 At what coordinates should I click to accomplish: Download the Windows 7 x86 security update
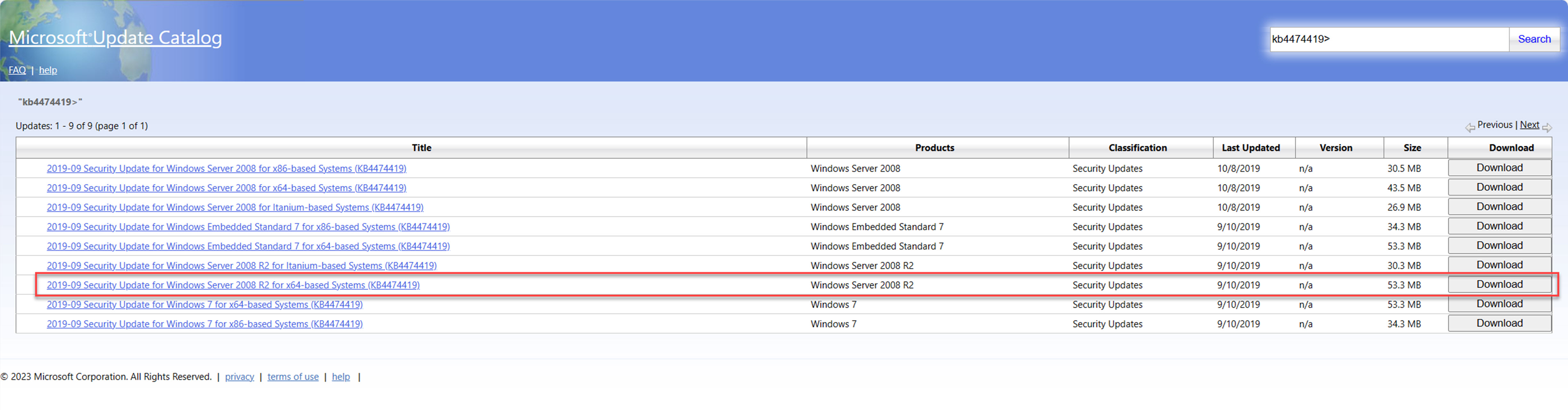(x=1499, y=323)
